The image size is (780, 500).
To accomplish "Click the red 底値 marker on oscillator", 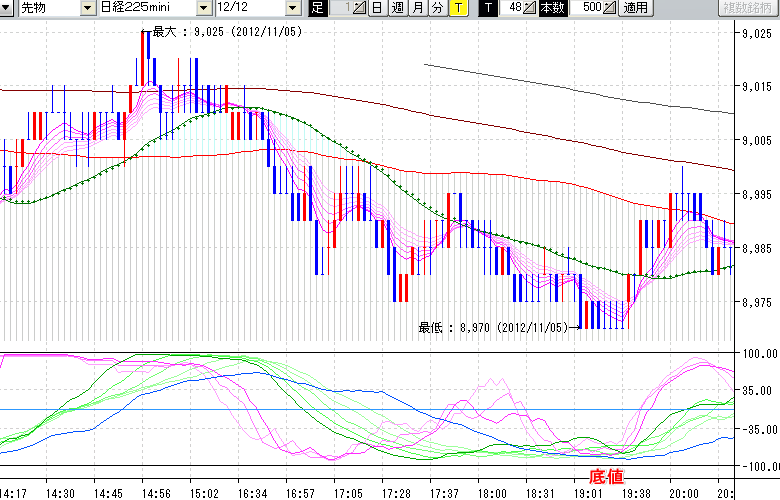I will click(x=607, y=475).
